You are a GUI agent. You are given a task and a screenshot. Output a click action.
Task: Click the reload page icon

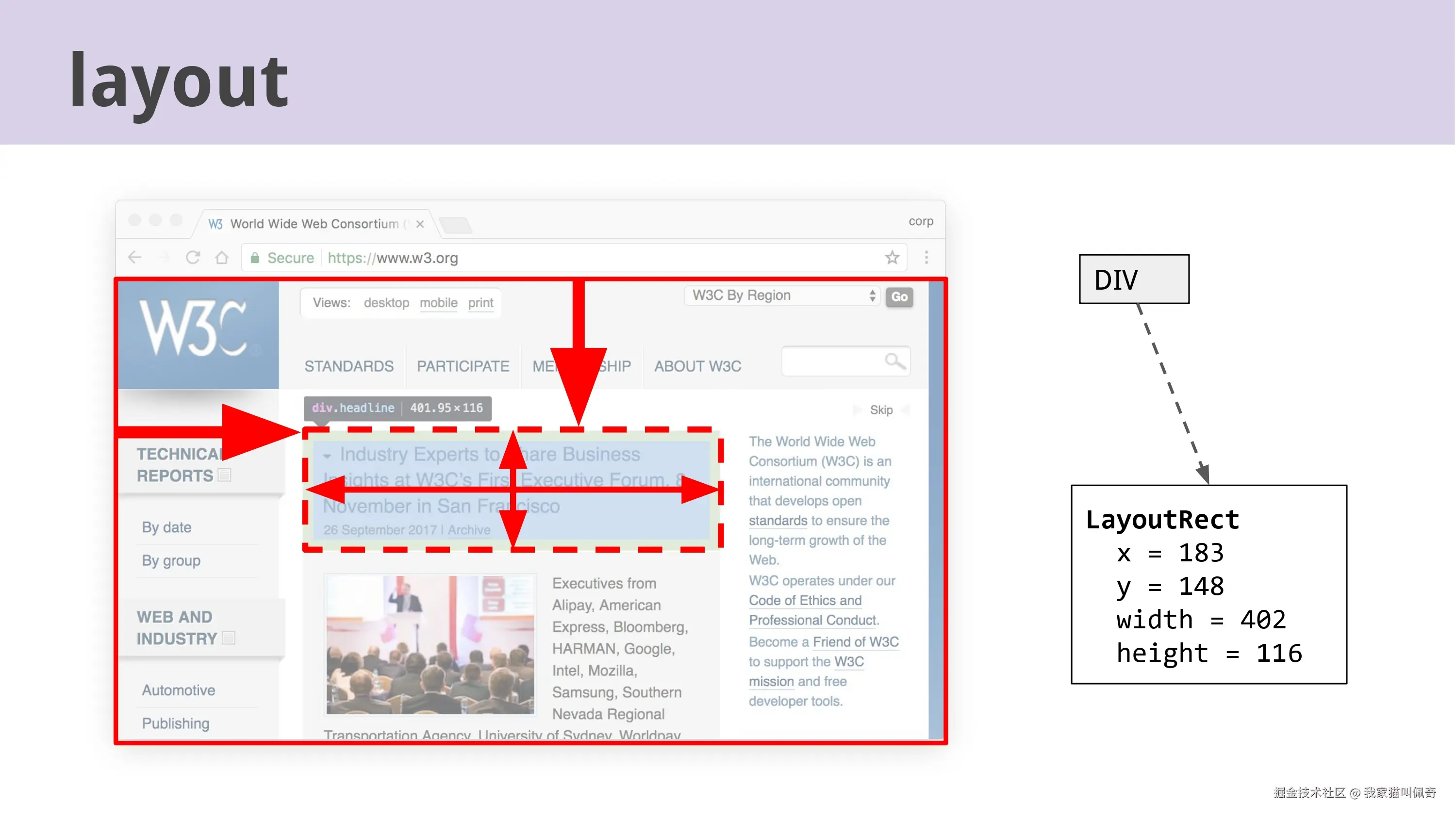pos(193,258)
